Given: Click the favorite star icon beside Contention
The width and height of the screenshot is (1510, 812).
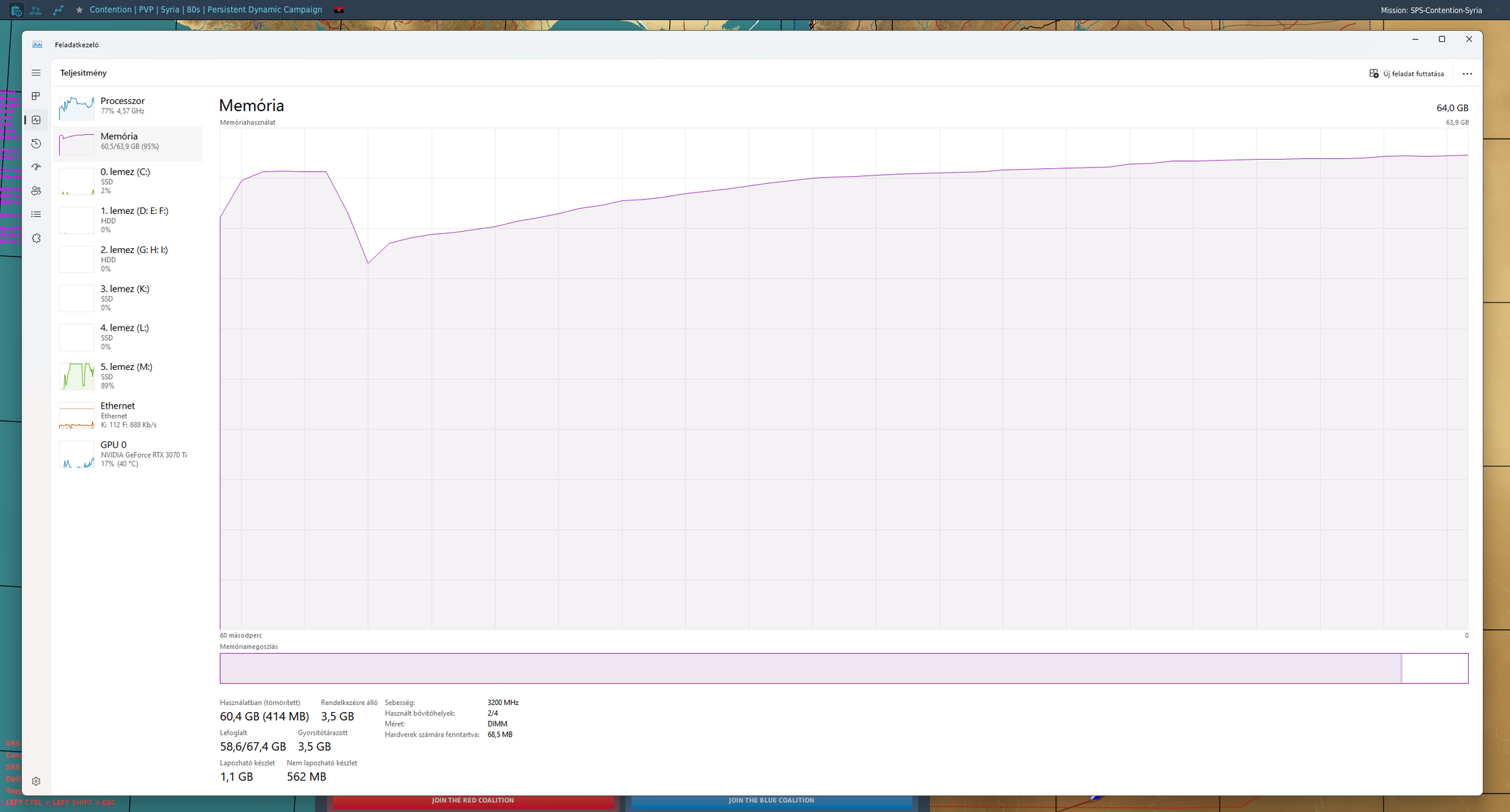Looking at the screenshot, I should pos(79,10).
